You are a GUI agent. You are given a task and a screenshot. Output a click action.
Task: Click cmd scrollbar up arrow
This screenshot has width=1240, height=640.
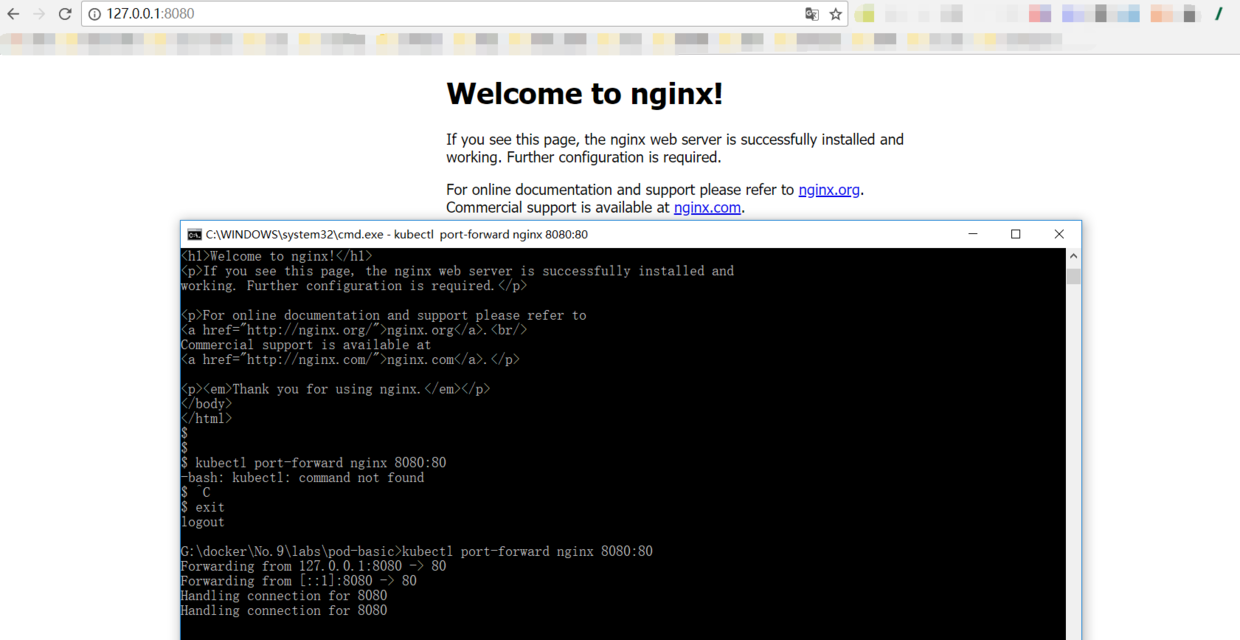[x=1073, y=256]
